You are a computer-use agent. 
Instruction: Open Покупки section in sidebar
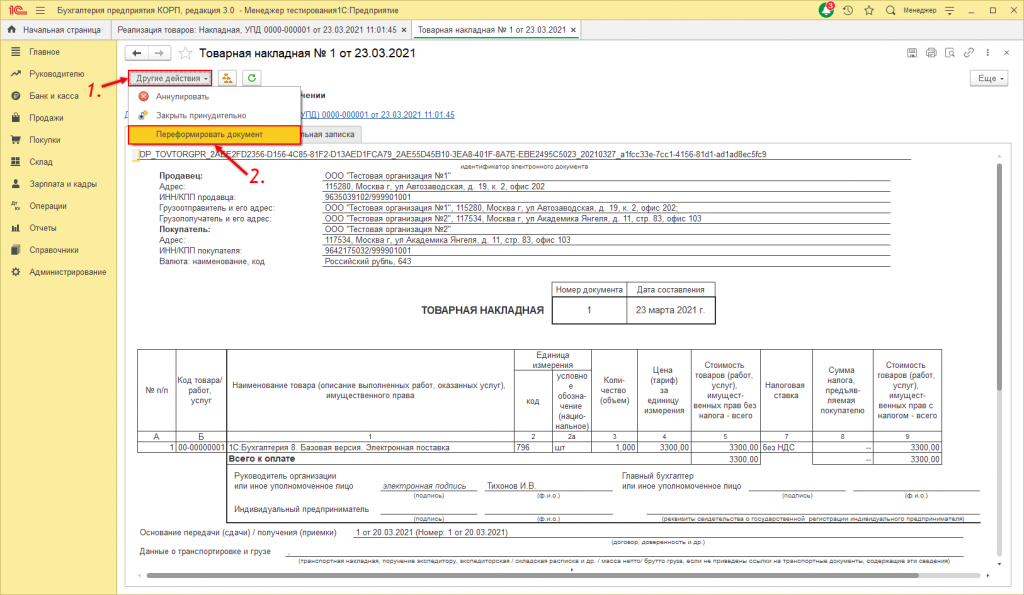[x=44, y=140]
